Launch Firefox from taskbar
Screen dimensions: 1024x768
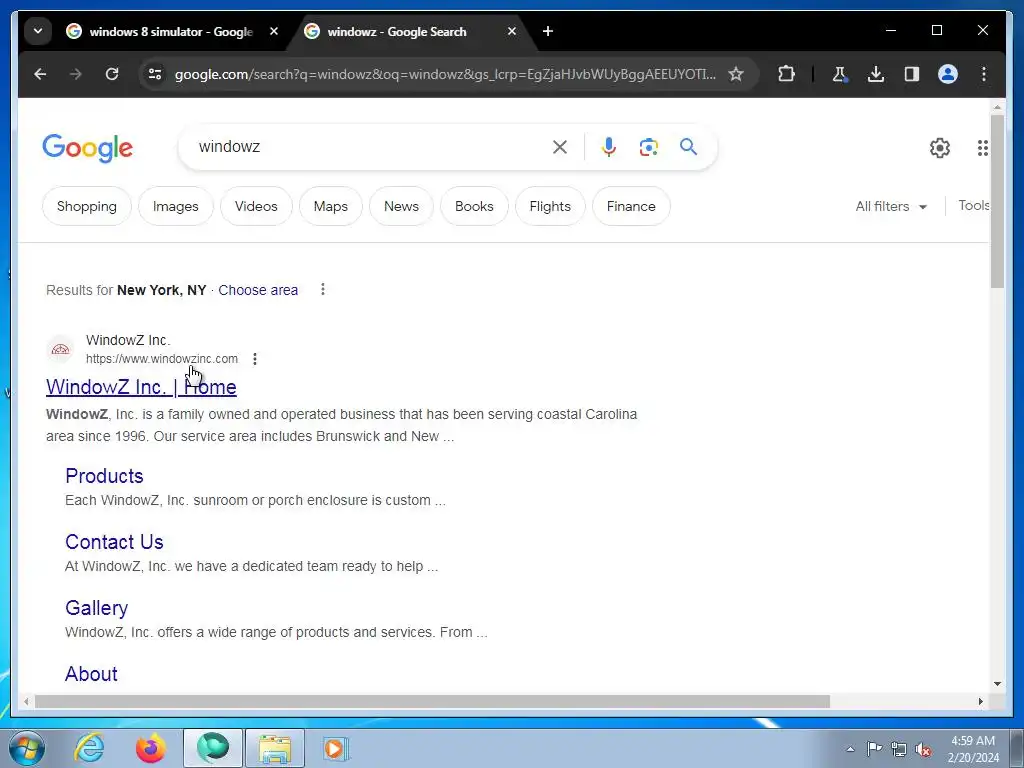pos(151,748)
